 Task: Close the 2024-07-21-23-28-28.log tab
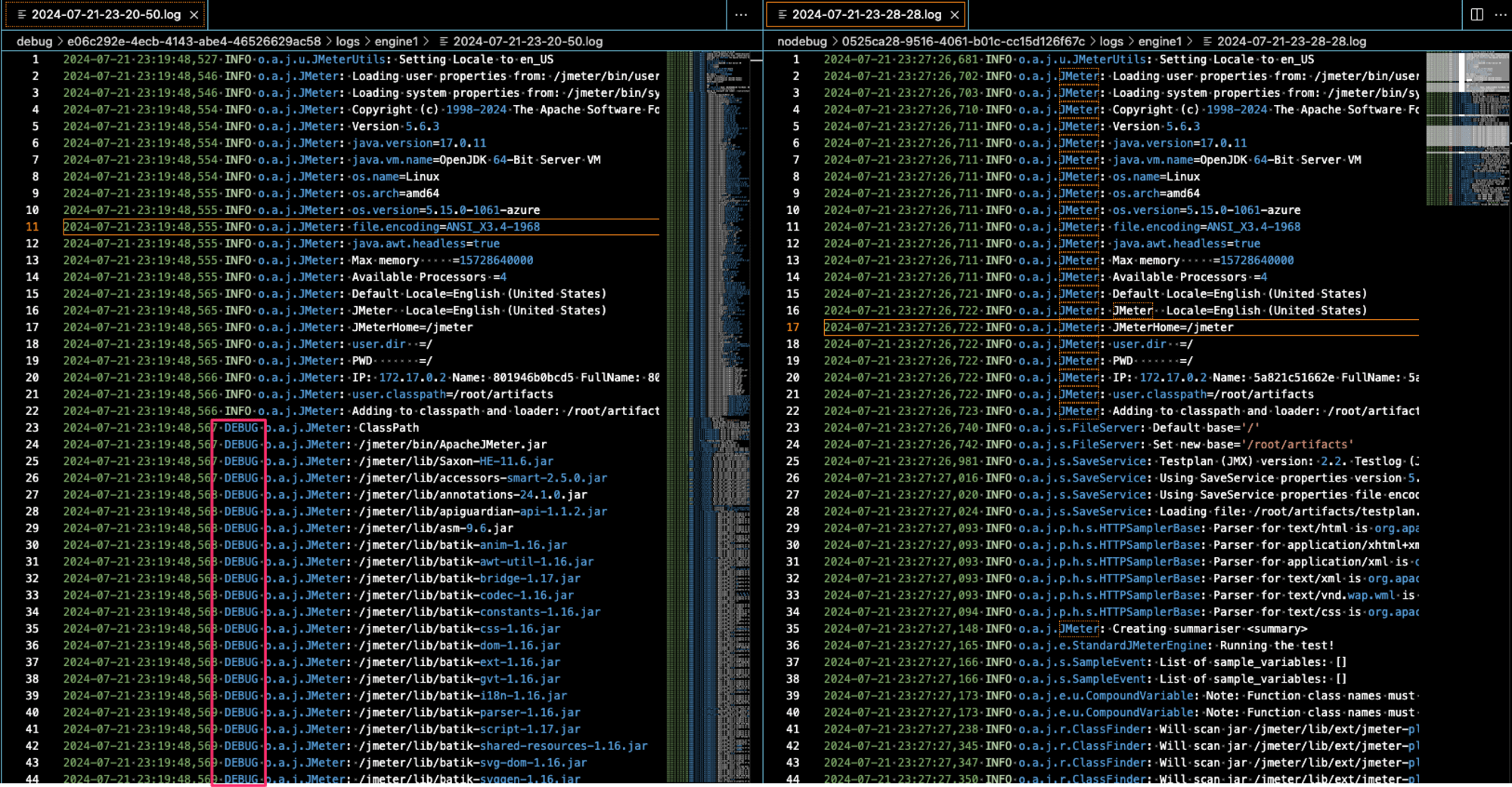pyautogui.click(x=955, y=14)
